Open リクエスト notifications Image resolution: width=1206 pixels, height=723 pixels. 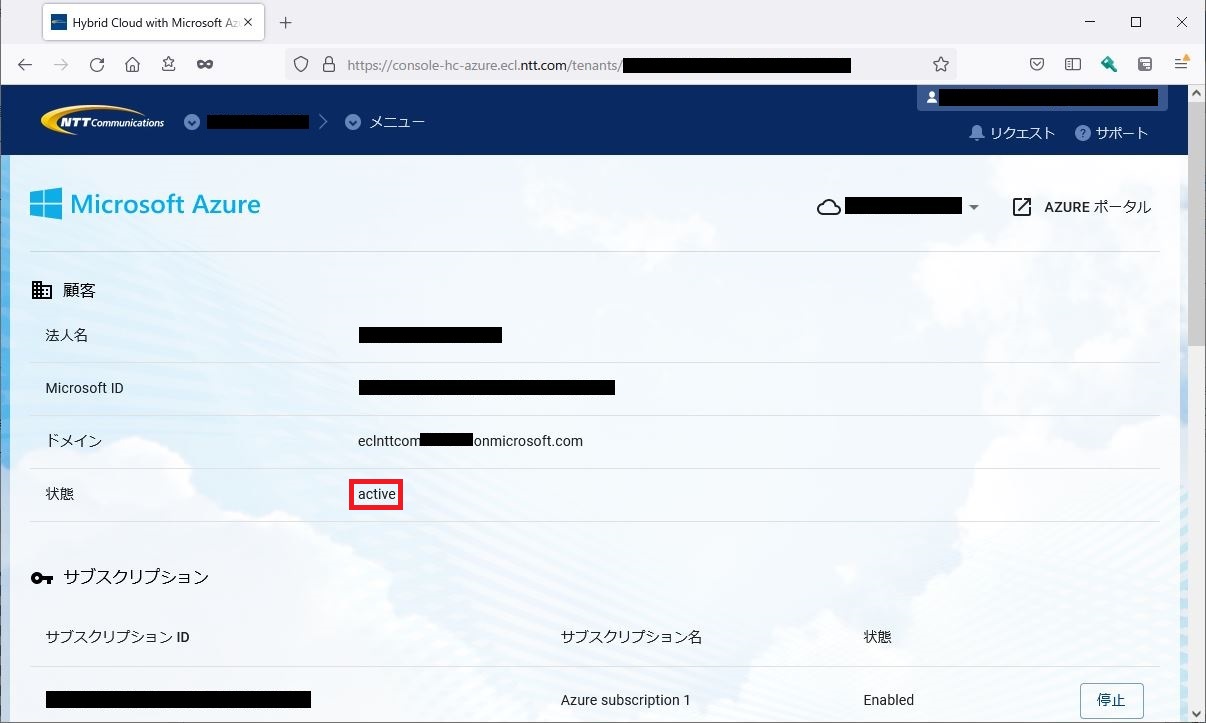(x=1012, y=133)
